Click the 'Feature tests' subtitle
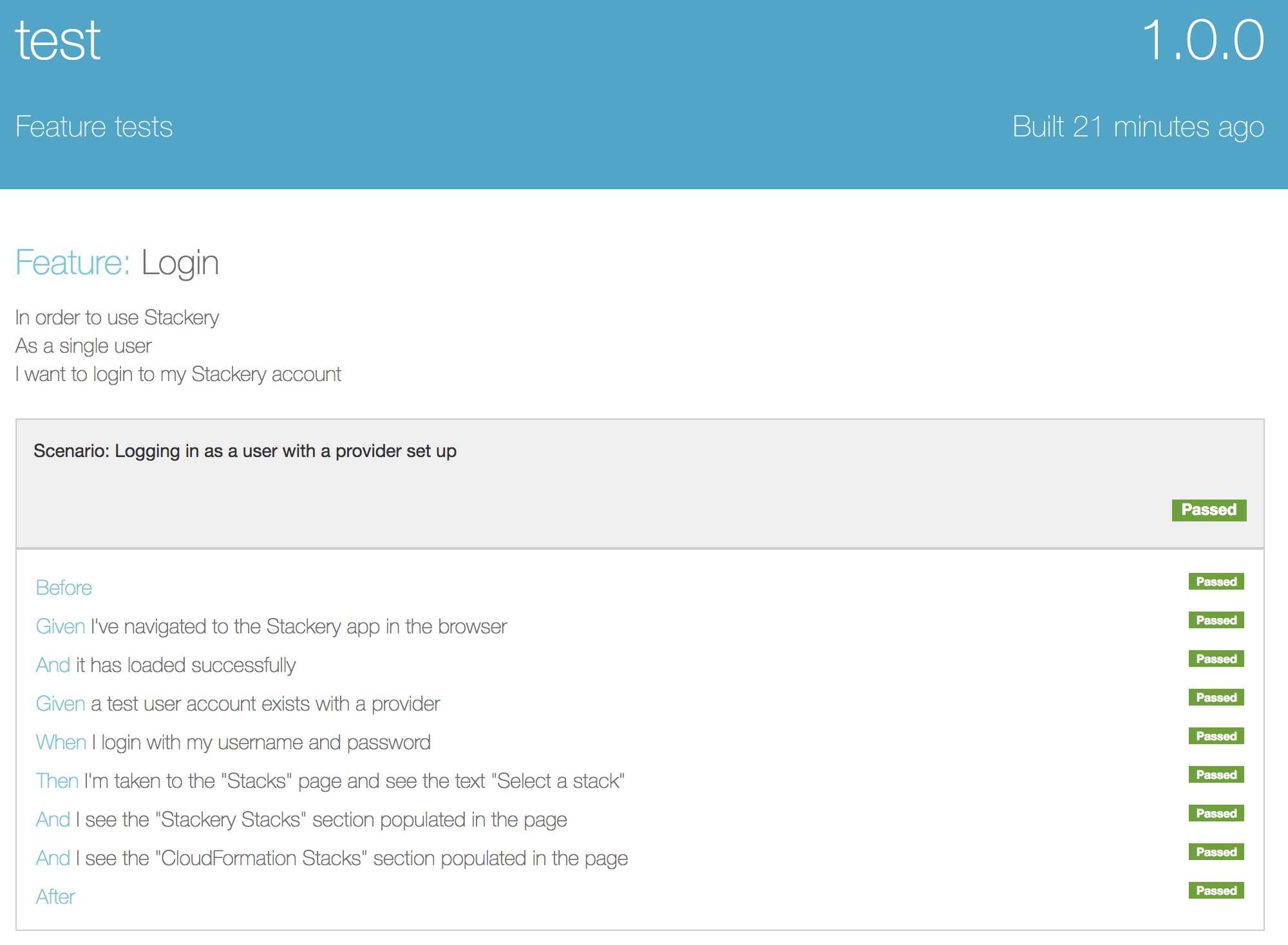The width and height of the screenshot is (1288, 945). point(94,127)
